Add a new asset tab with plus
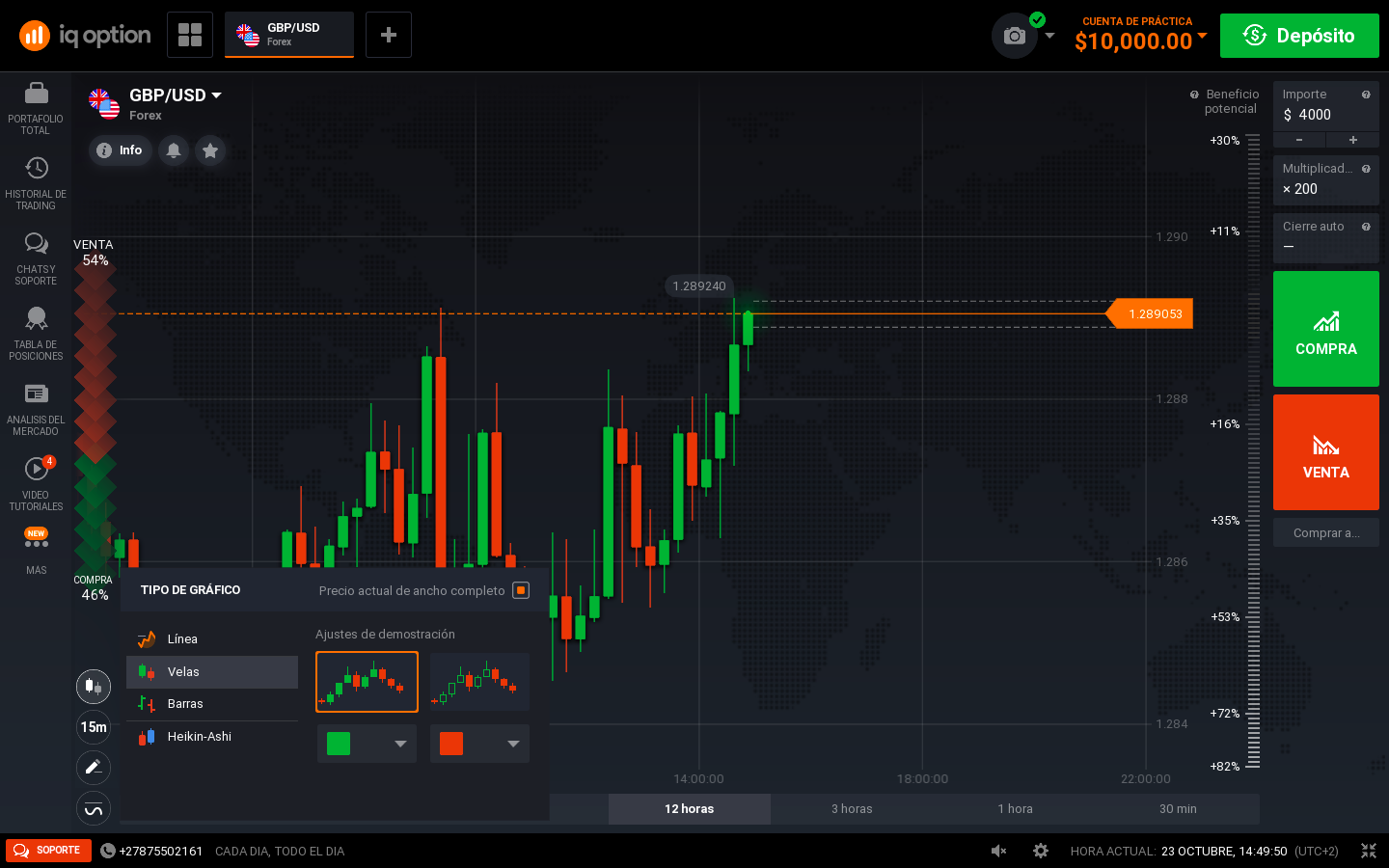The image size is (1389, 868). tap(389, 35)
